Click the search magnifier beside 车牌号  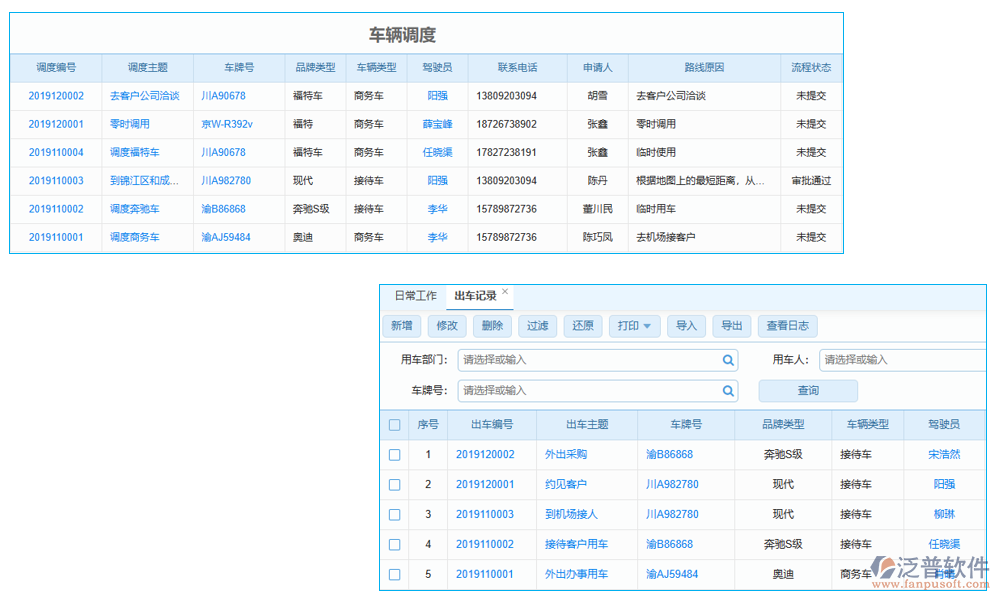[x=728, y=390]
